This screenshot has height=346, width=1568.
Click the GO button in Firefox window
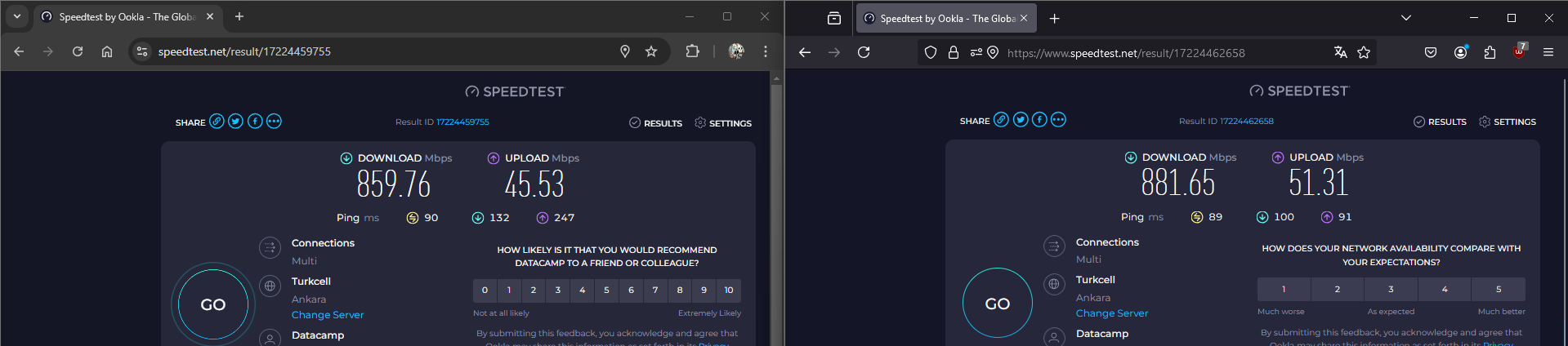point(998,303)
